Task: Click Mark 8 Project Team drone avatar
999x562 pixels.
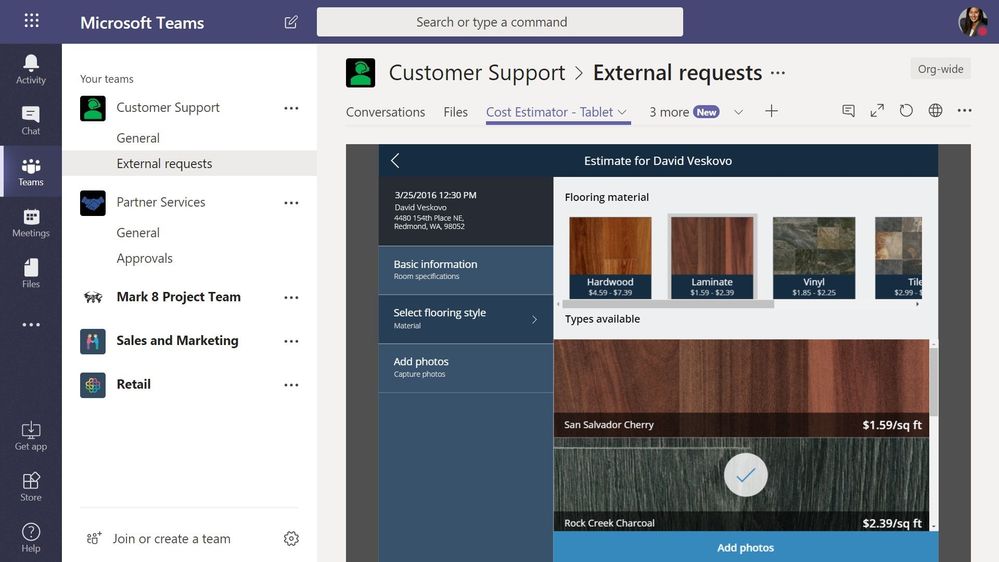Action: [93, 298]
